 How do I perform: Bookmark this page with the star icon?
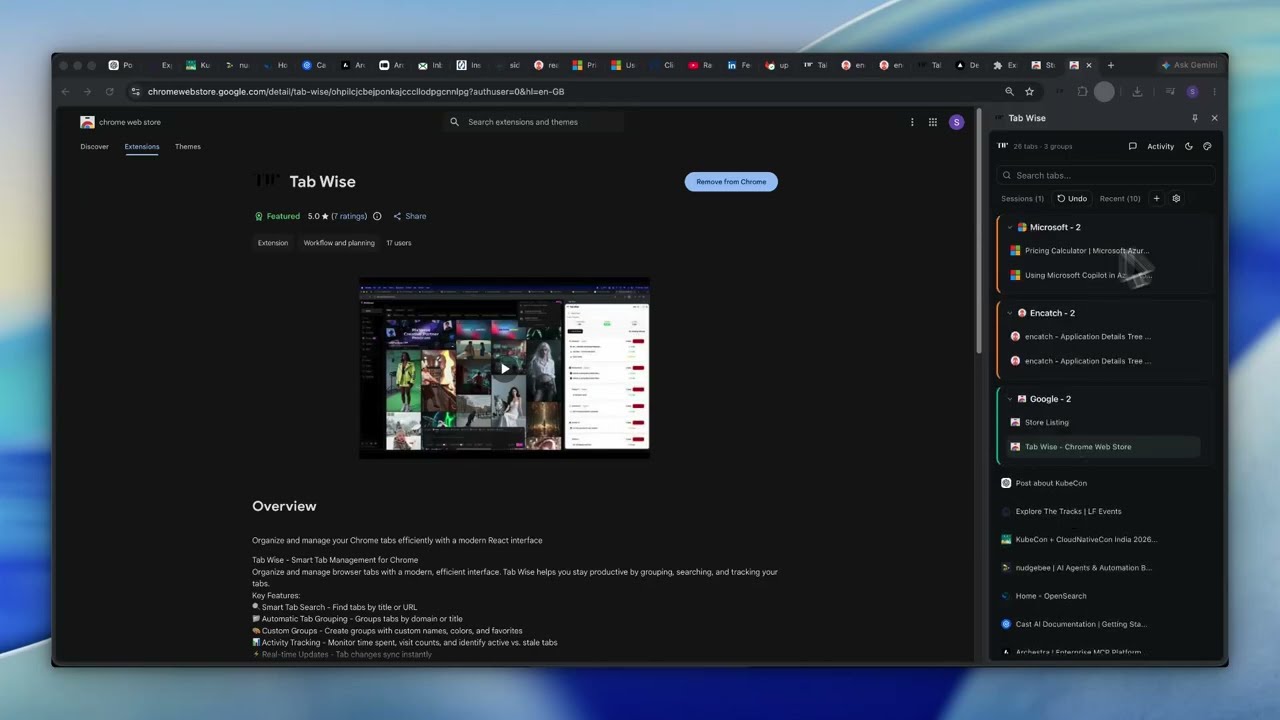coord(1029,92)
